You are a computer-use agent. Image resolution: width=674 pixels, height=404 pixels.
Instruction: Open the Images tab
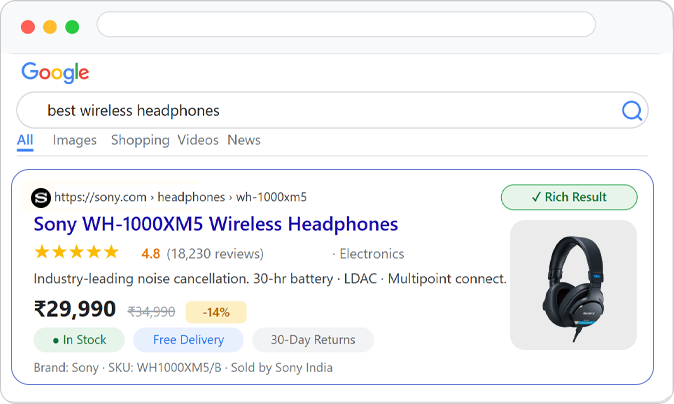click(75, 141)
